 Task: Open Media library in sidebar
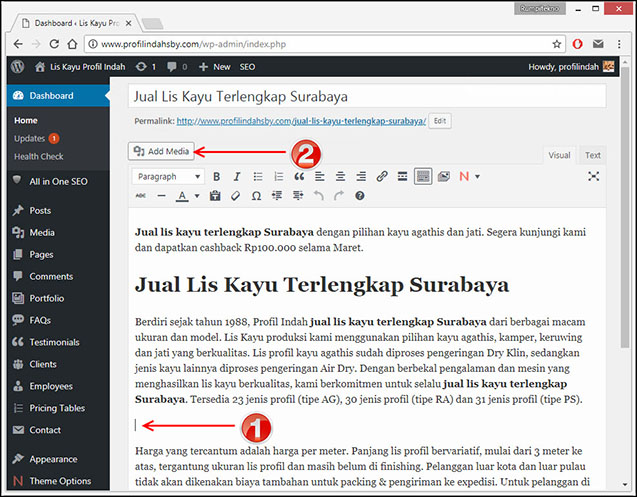58,232
